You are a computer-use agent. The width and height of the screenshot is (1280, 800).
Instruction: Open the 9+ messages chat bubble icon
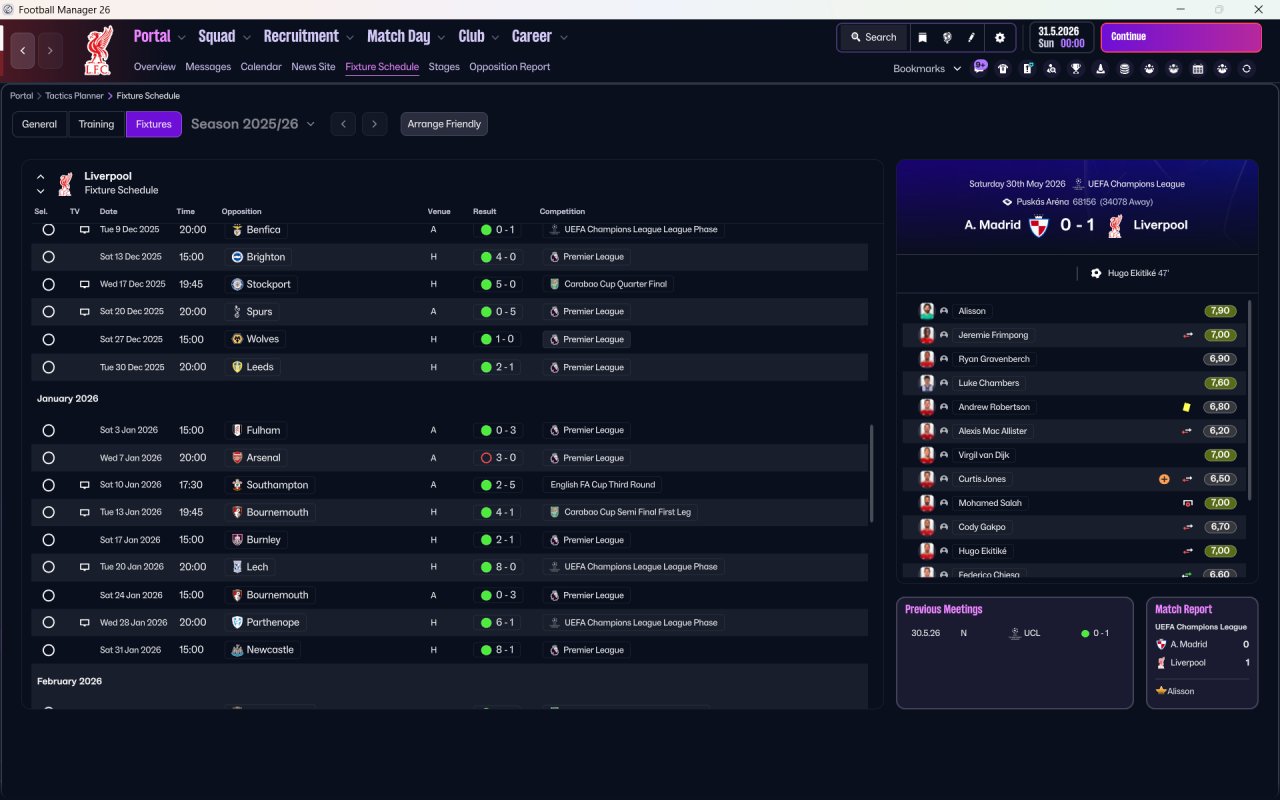point(980,68)
